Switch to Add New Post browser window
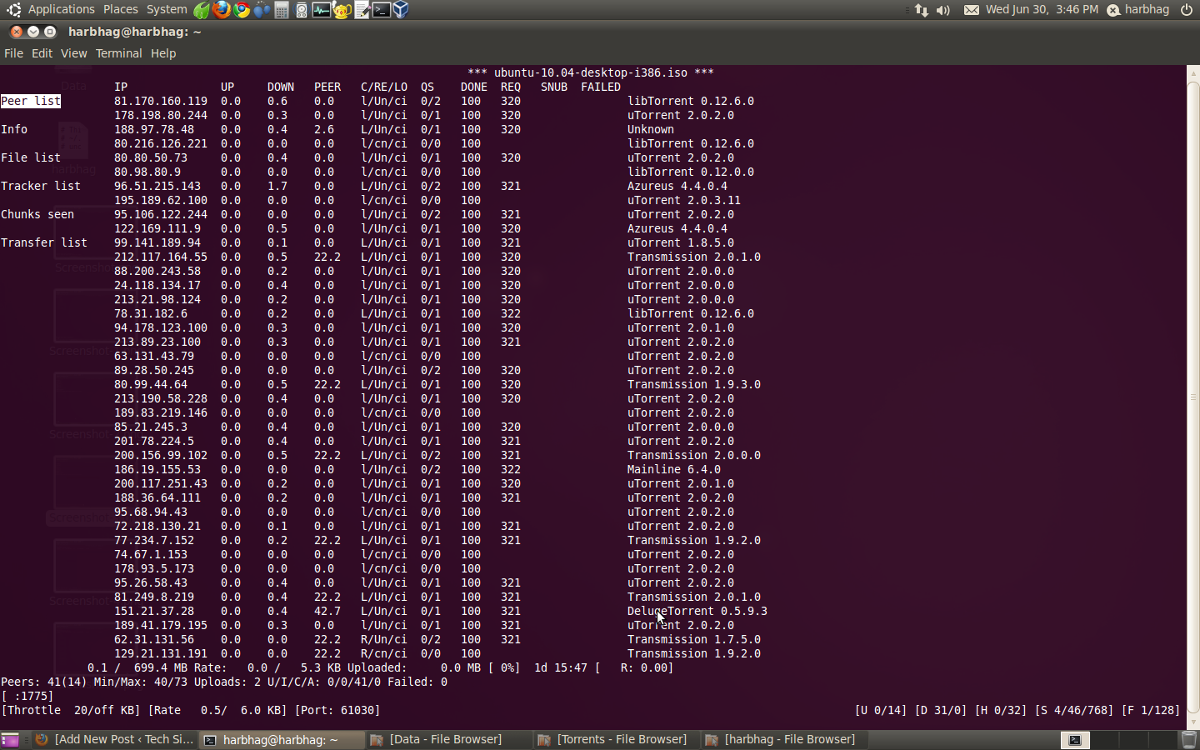This screenshot has height=750, width=1200. pos(113,740)
